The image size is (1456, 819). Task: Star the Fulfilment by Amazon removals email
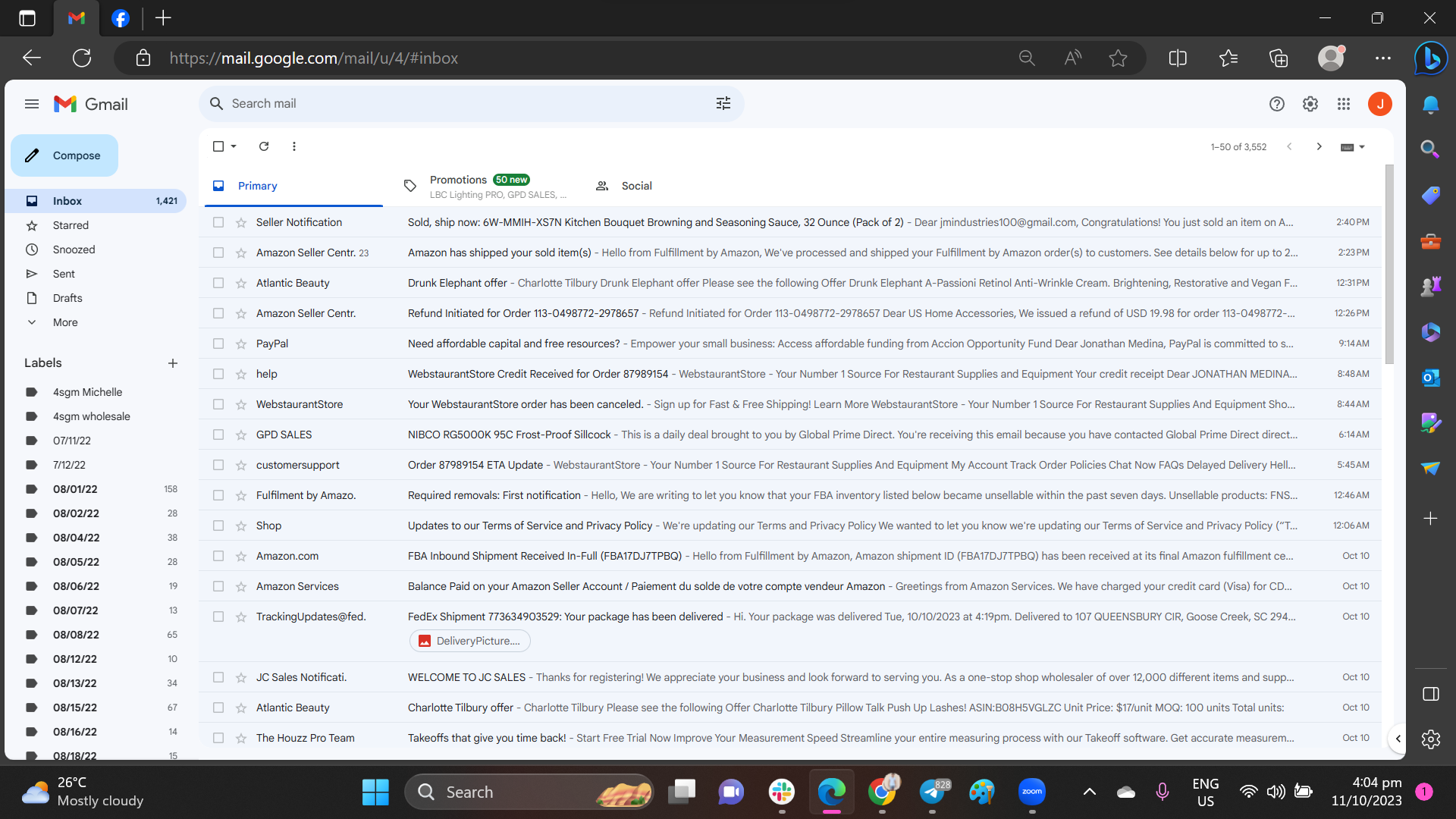pos(241,495)
